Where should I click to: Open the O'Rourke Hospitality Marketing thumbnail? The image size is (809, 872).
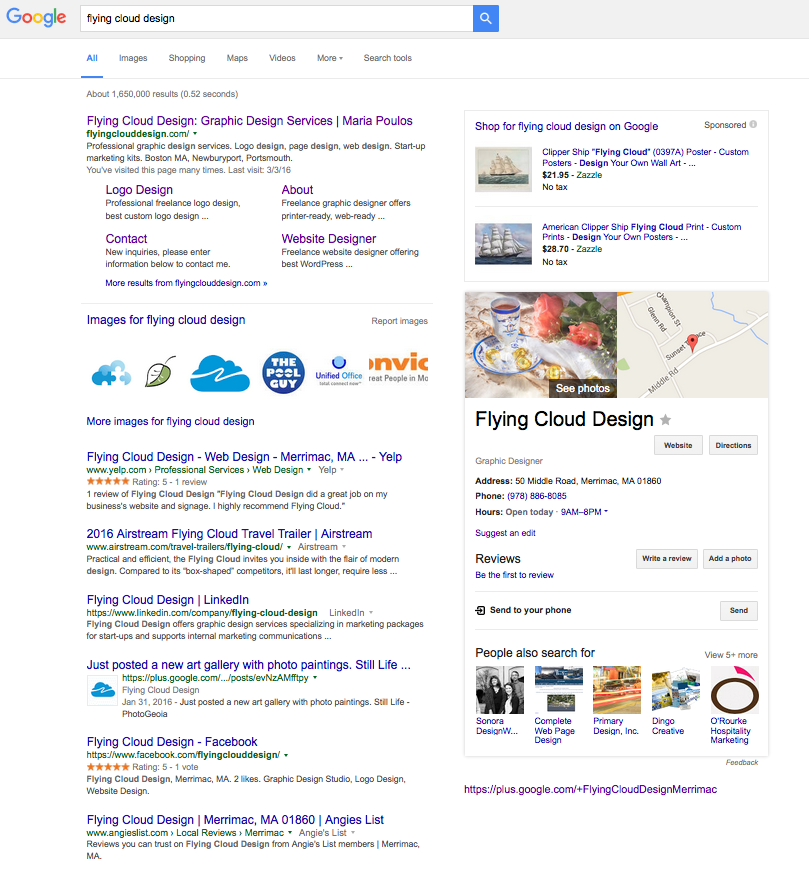734,690
